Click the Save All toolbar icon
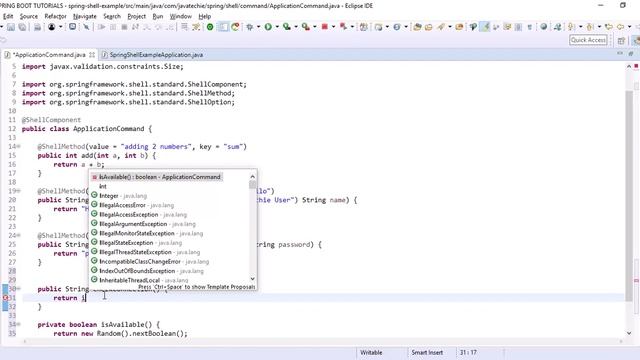This screenshot has height=360, width=640. [22, 27]
